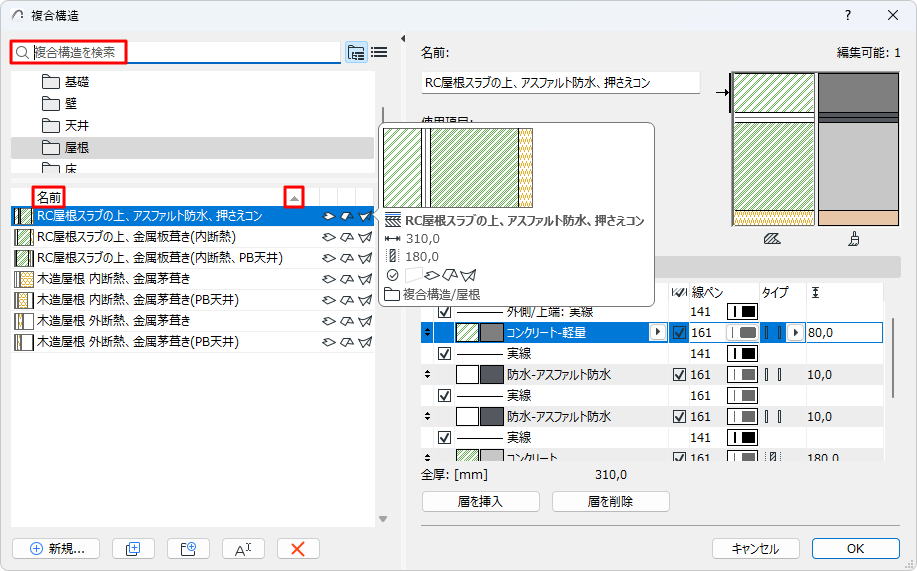917x571 pixels.
Task: Select row RC屋根スラブの上、金属板葺き(内断熱)
Action: [192, 237]
